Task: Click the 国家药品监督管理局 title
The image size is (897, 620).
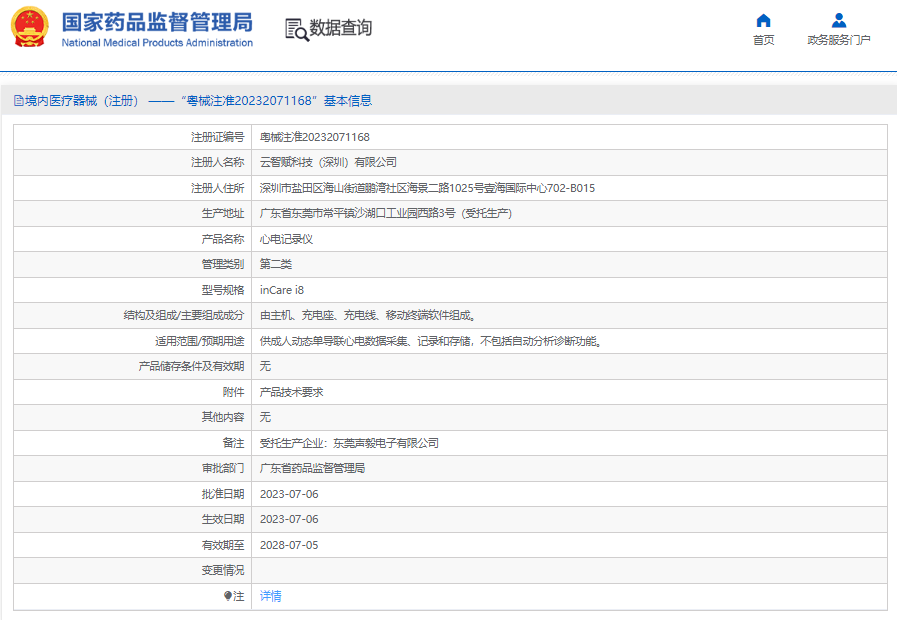Action: coord(157,22)
